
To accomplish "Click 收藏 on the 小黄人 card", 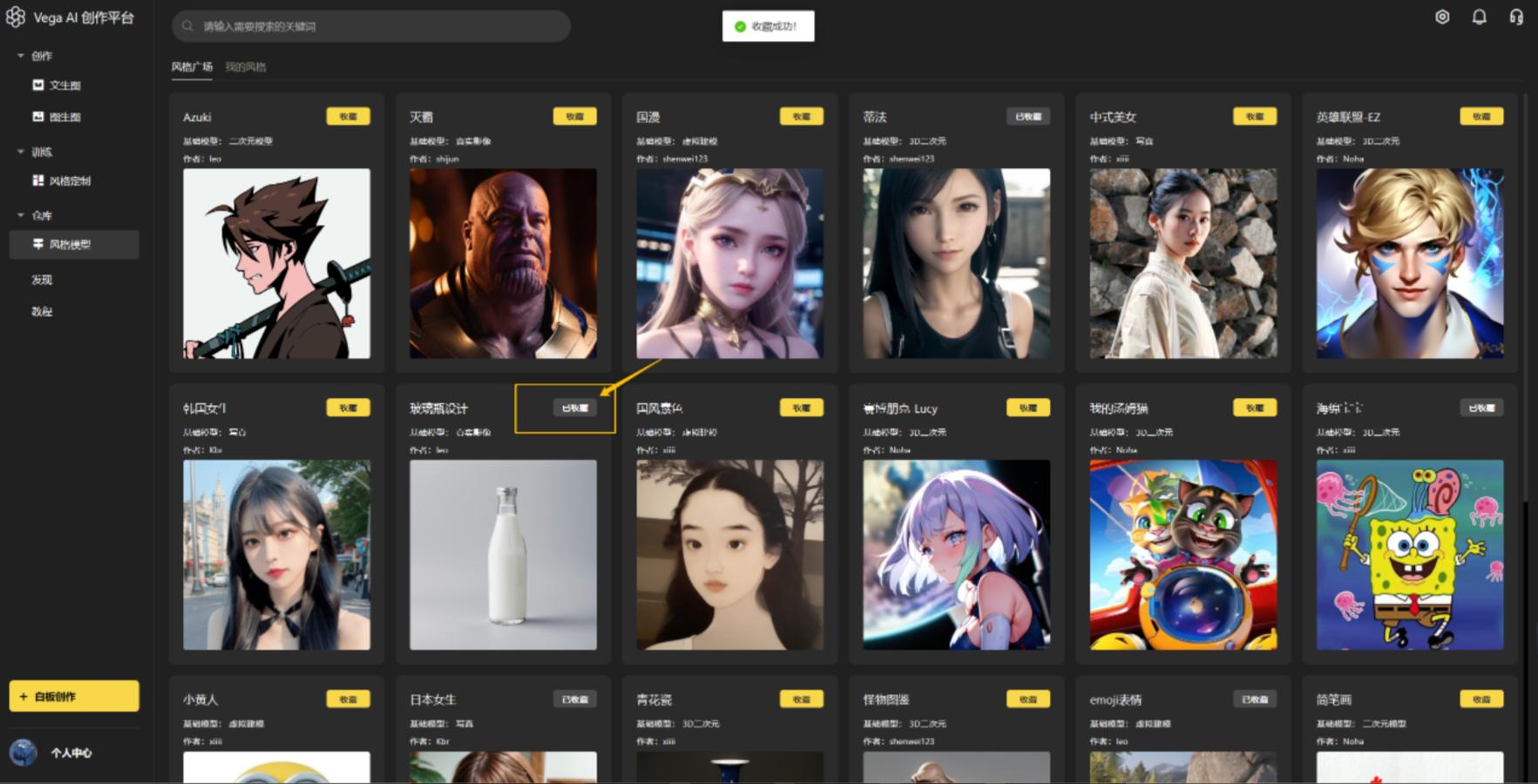I will (348, 699).
